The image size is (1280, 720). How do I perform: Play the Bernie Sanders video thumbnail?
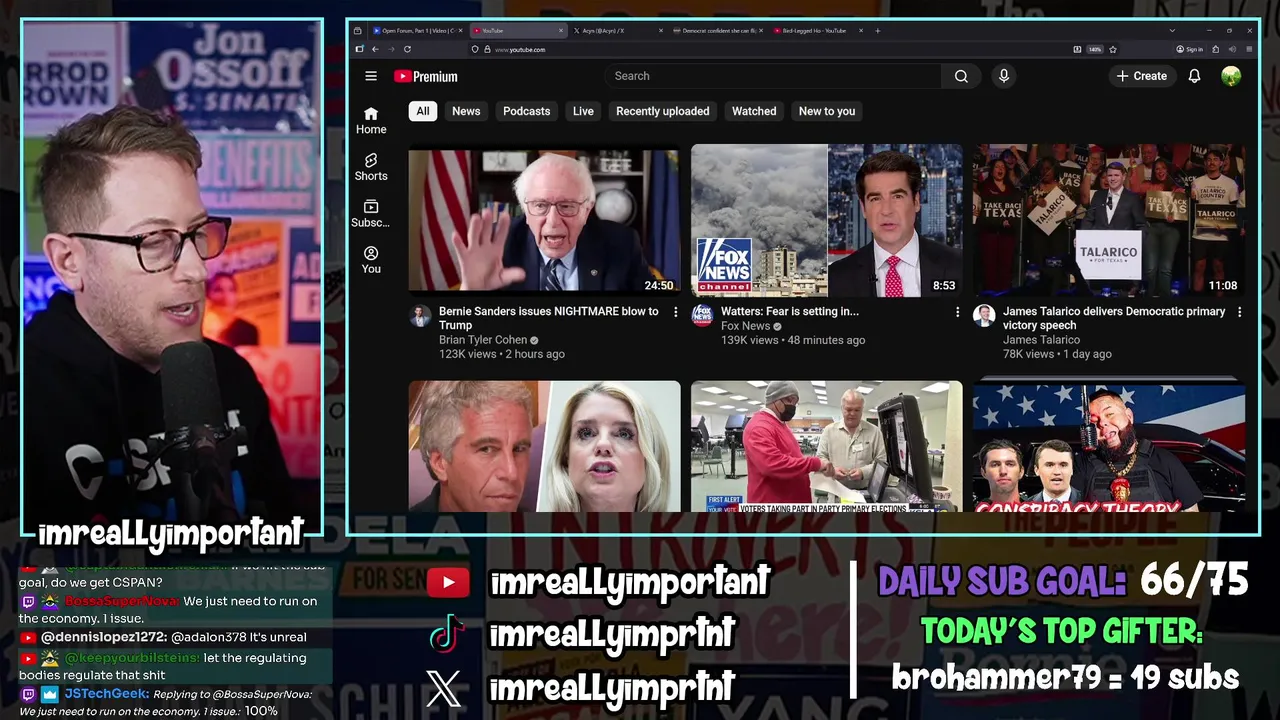544,220
